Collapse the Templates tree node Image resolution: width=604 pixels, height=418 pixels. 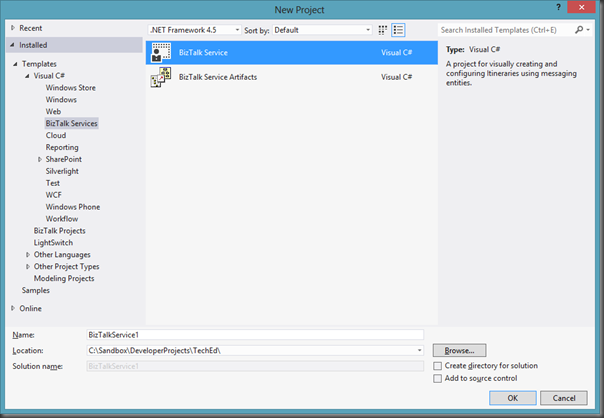(x=15, y=64)
